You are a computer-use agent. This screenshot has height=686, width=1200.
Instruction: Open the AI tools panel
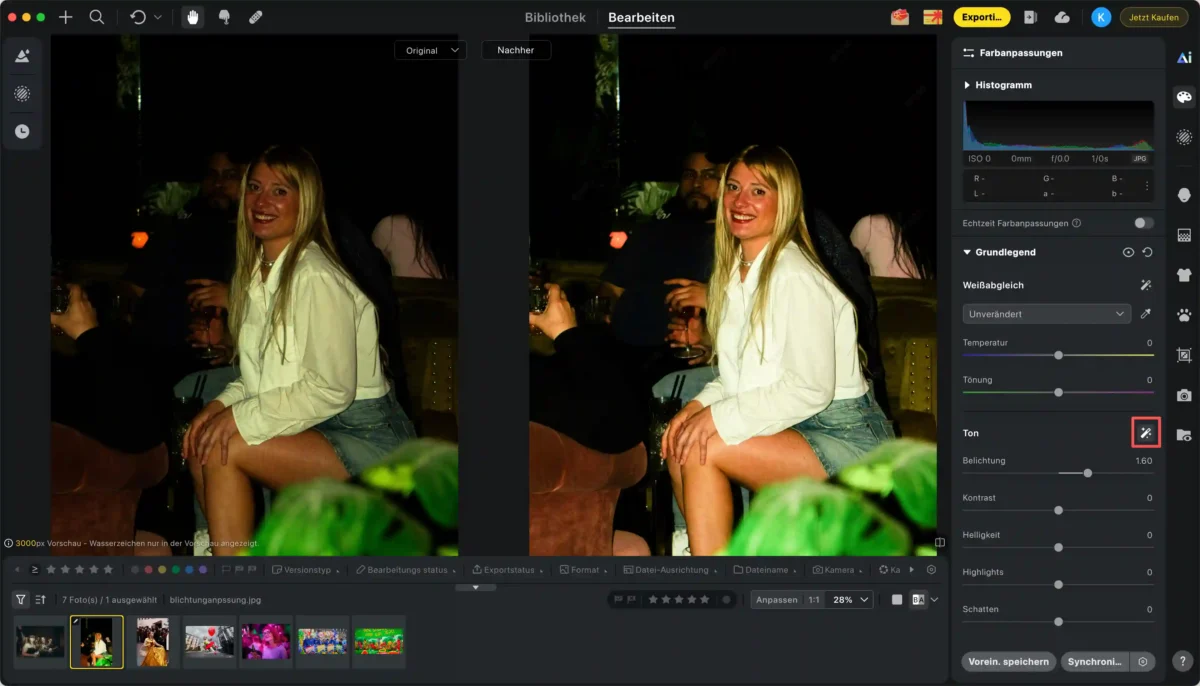[x=1184, y=58]
